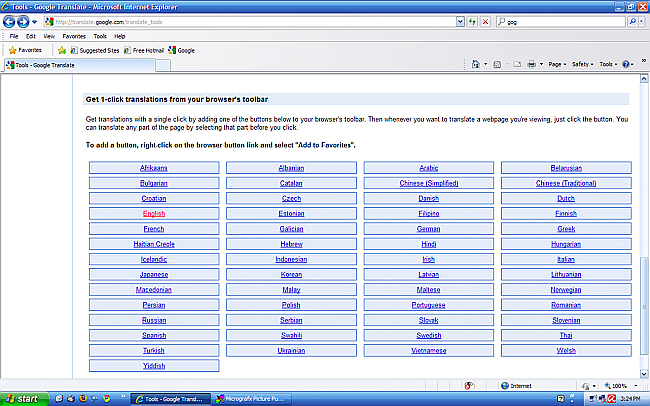Open the Tools command bar menu

[x=608, y=64]
